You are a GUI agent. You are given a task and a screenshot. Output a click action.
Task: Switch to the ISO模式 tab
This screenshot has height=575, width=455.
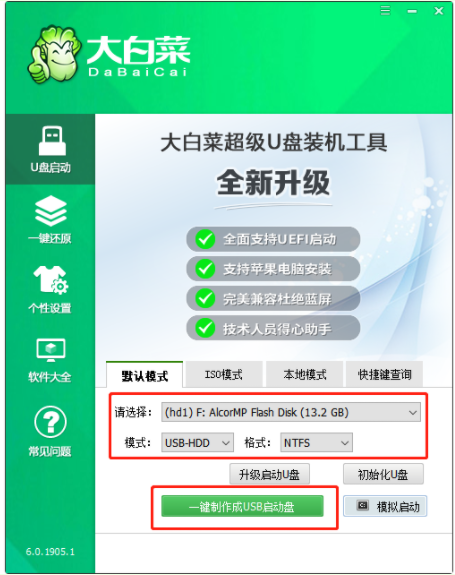coord(224,374)
